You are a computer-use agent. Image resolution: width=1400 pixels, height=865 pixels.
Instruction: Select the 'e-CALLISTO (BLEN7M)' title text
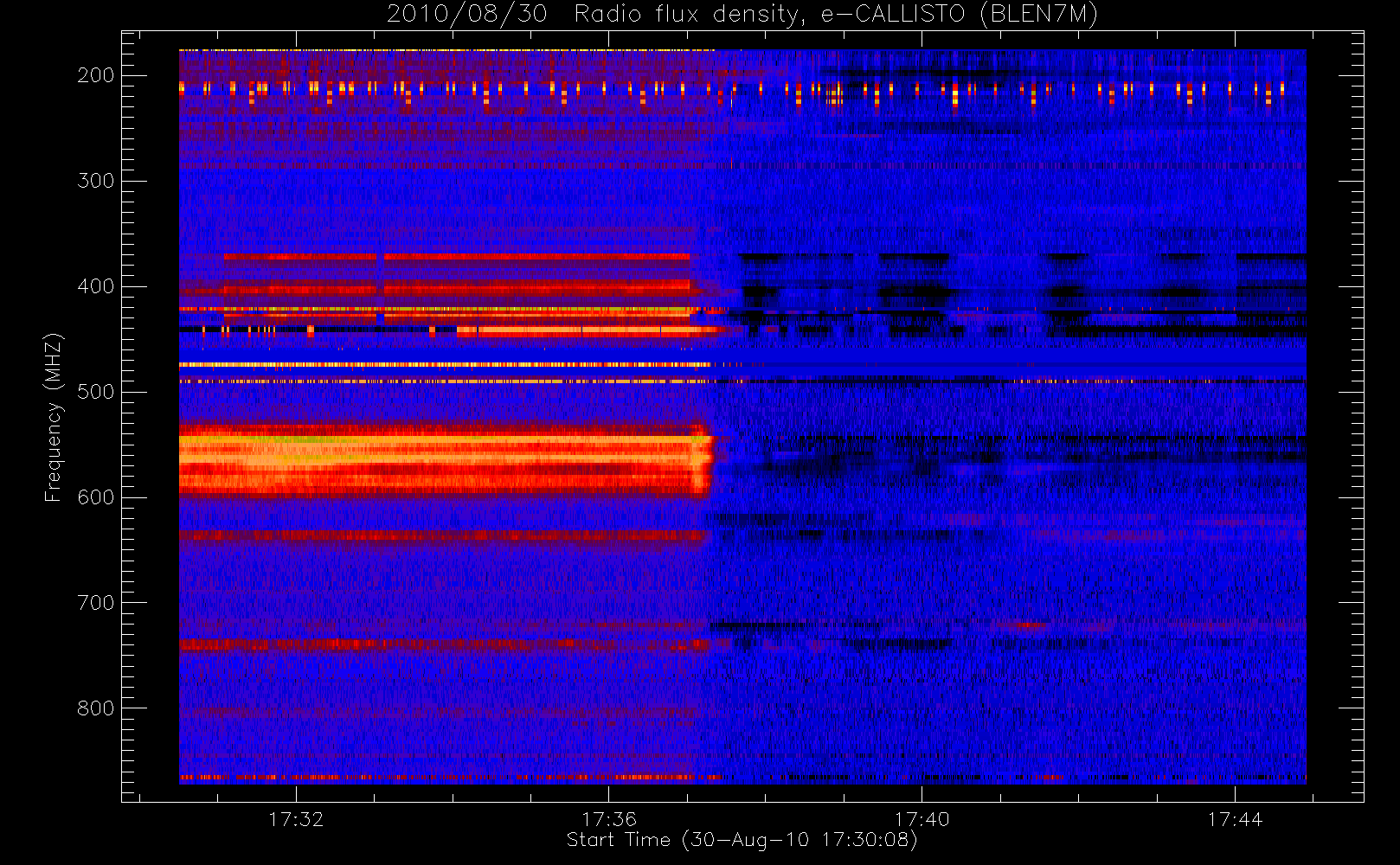point(959,15)
